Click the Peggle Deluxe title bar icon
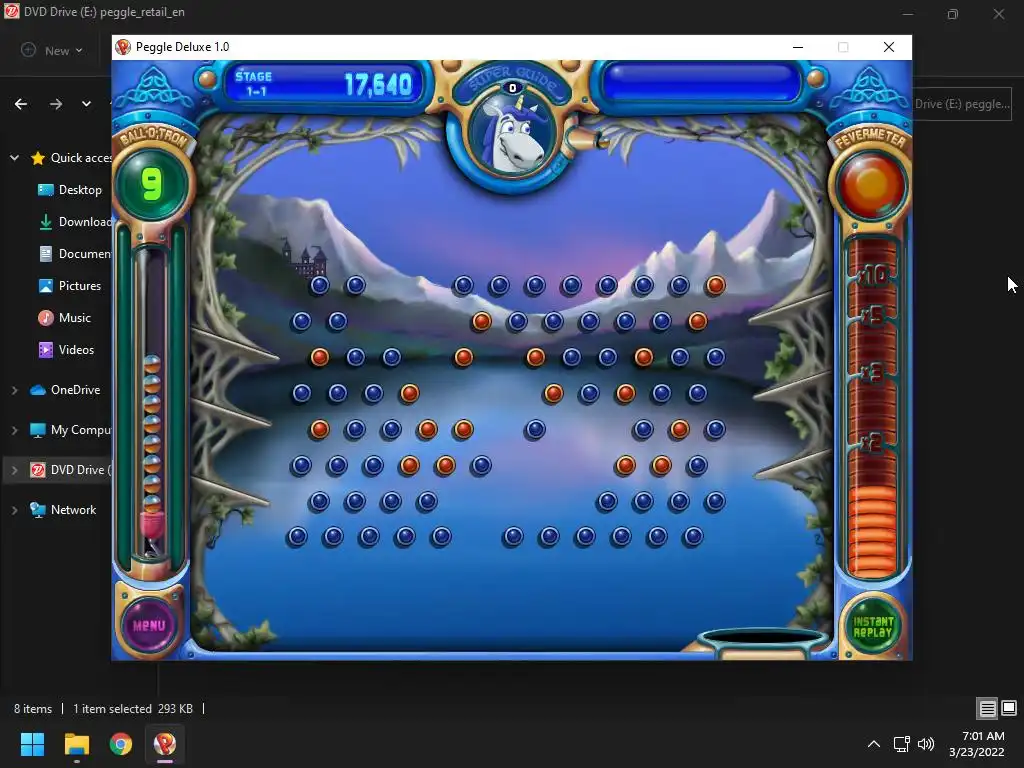The height and width of the screenshot is (768, 1024). [123, 47]
